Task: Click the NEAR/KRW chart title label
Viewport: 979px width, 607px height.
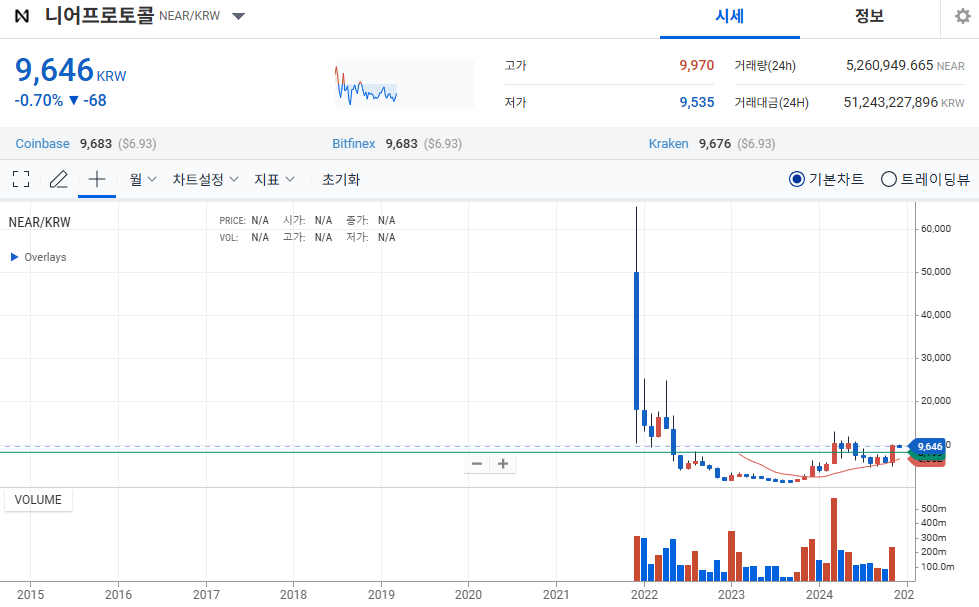Action: point(39,222)
